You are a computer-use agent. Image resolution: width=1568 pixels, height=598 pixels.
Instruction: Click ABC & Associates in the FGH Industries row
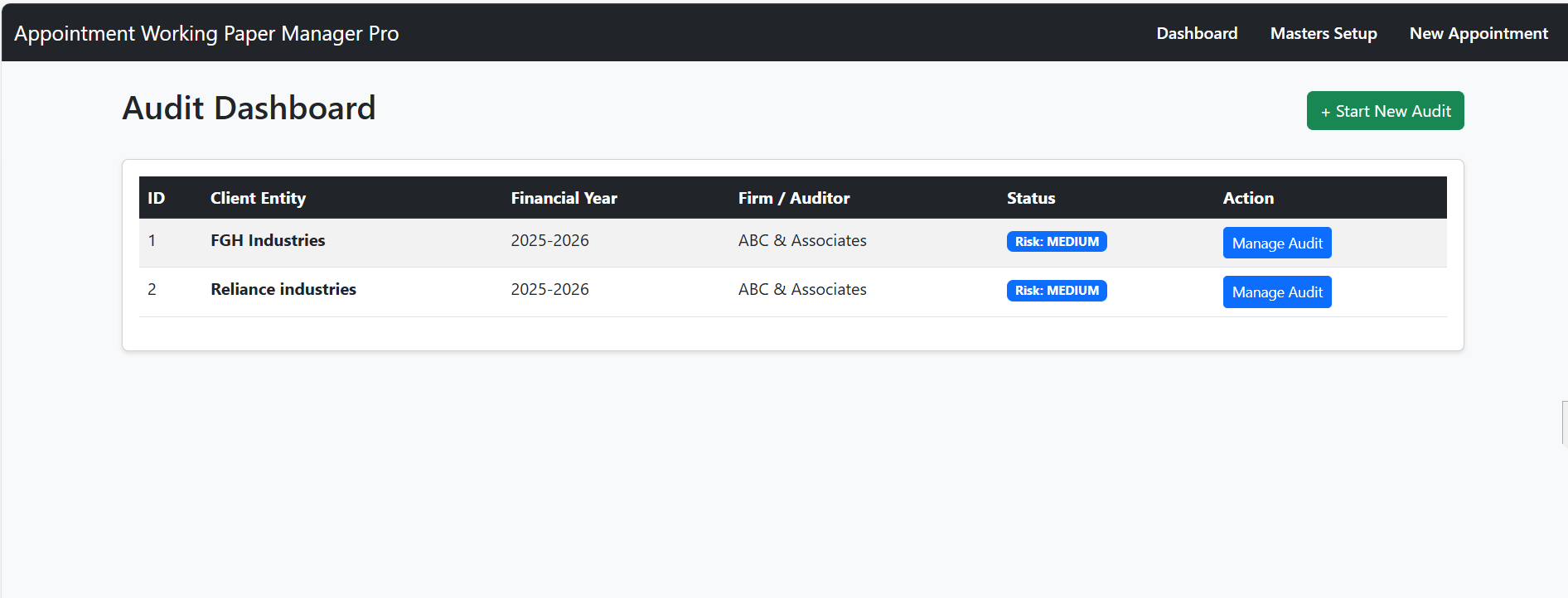pyautogui.click(x=801, y=240)
